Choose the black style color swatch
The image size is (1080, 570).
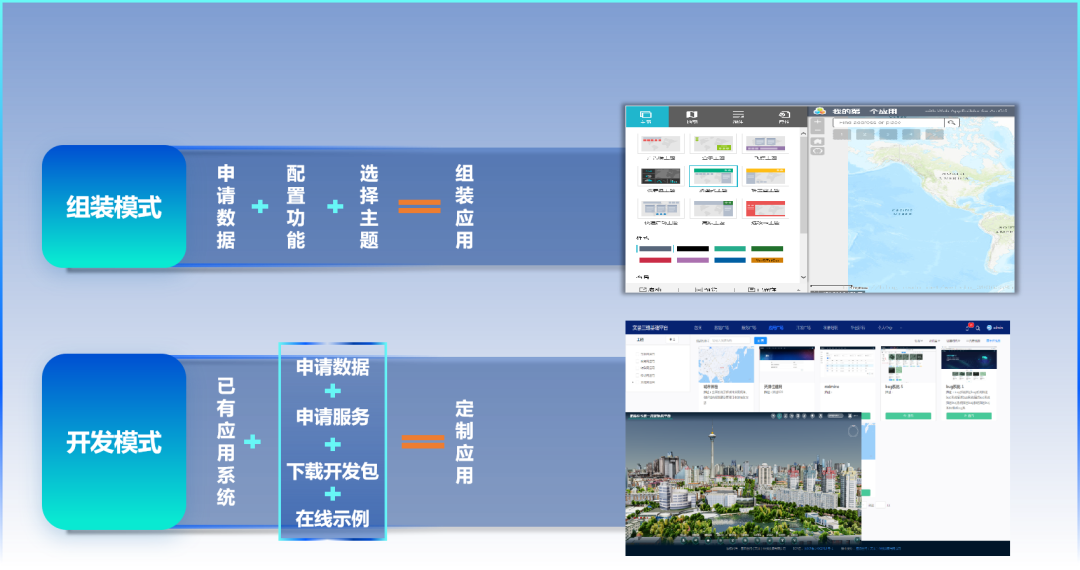coord(691,248)
